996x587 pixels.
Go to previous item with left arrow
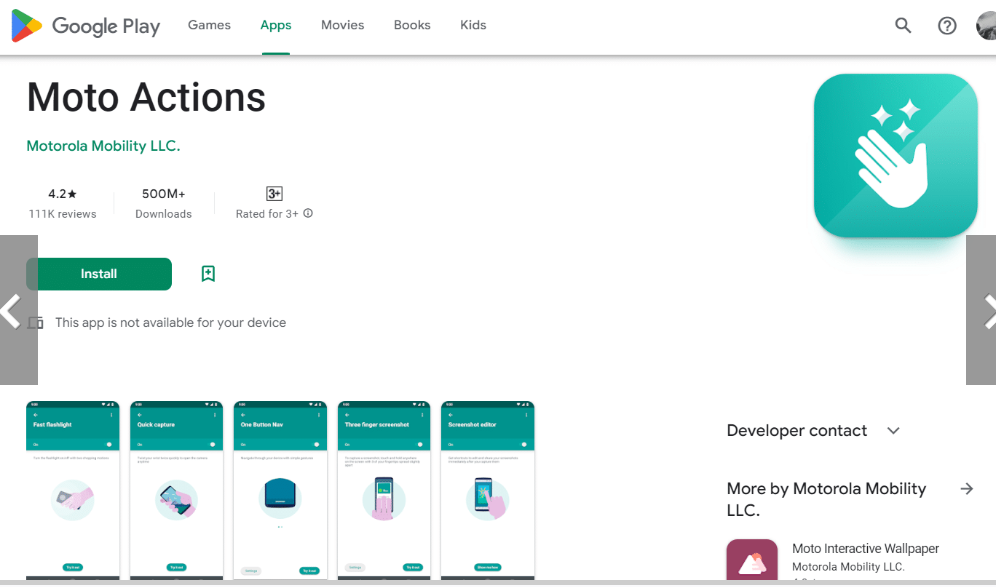click(x=12, y=311)
